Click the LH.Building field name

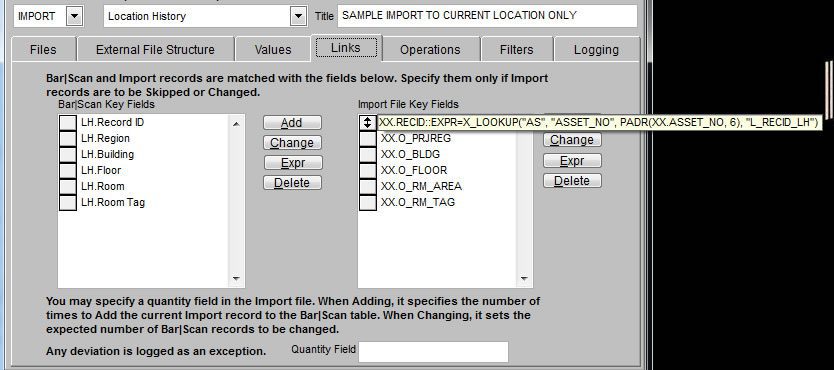[x=107, y=154]
